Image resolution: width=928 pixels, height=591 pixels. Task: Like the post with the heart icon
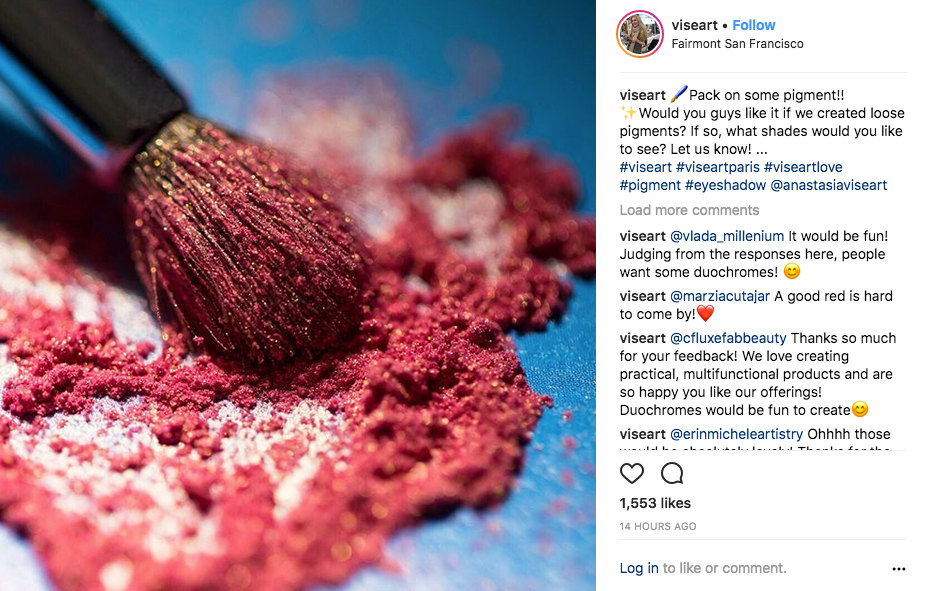631,473
